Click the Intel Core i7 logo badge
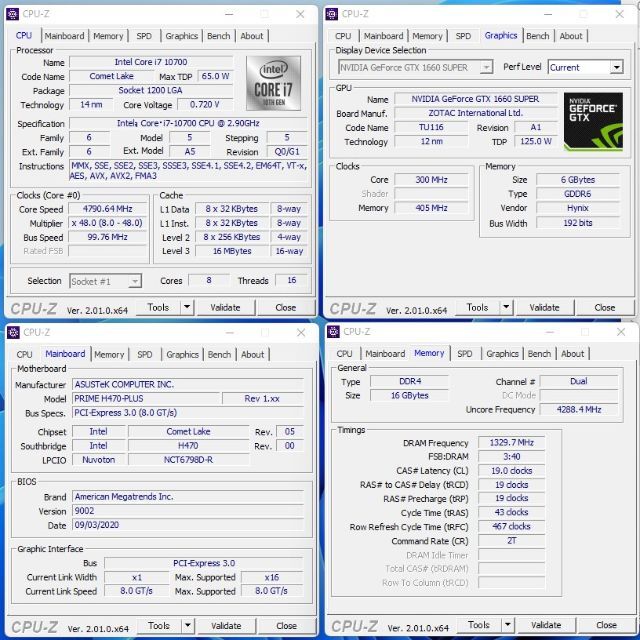The height and width of the screenshot is (640, 640). click(x=273, y=84)
